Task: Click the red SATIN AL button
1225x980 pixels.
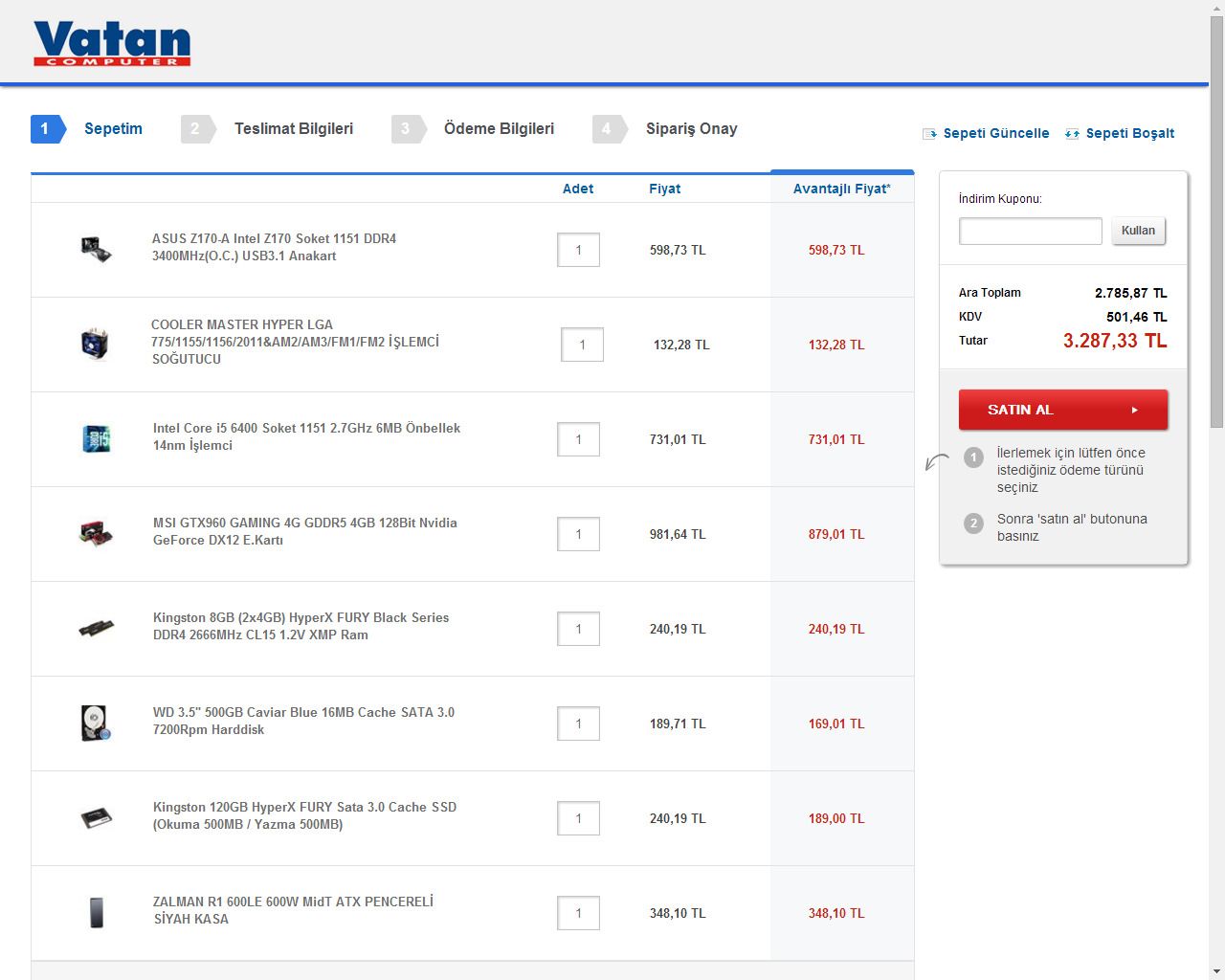Action: click(x=1063, y=410)
